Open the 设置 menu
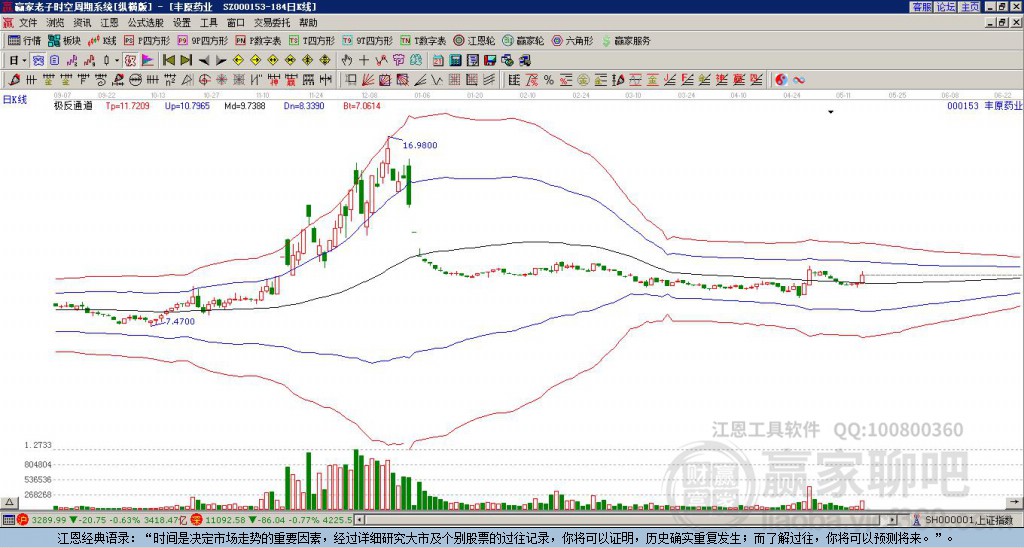Viewport: 1024px width, 548px height. point(182,23)
